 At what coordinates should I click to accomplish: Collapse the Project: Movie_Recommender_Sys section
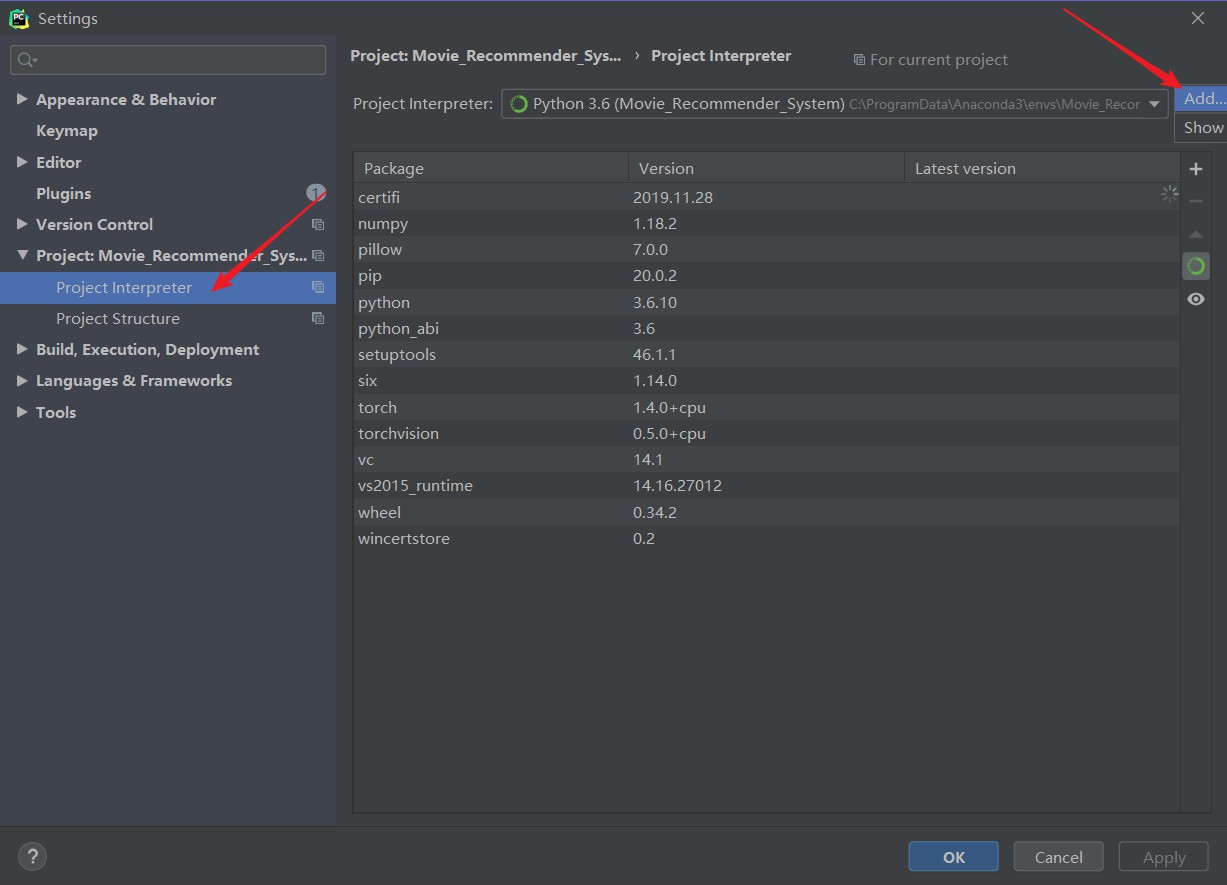[x=22, y=256]
